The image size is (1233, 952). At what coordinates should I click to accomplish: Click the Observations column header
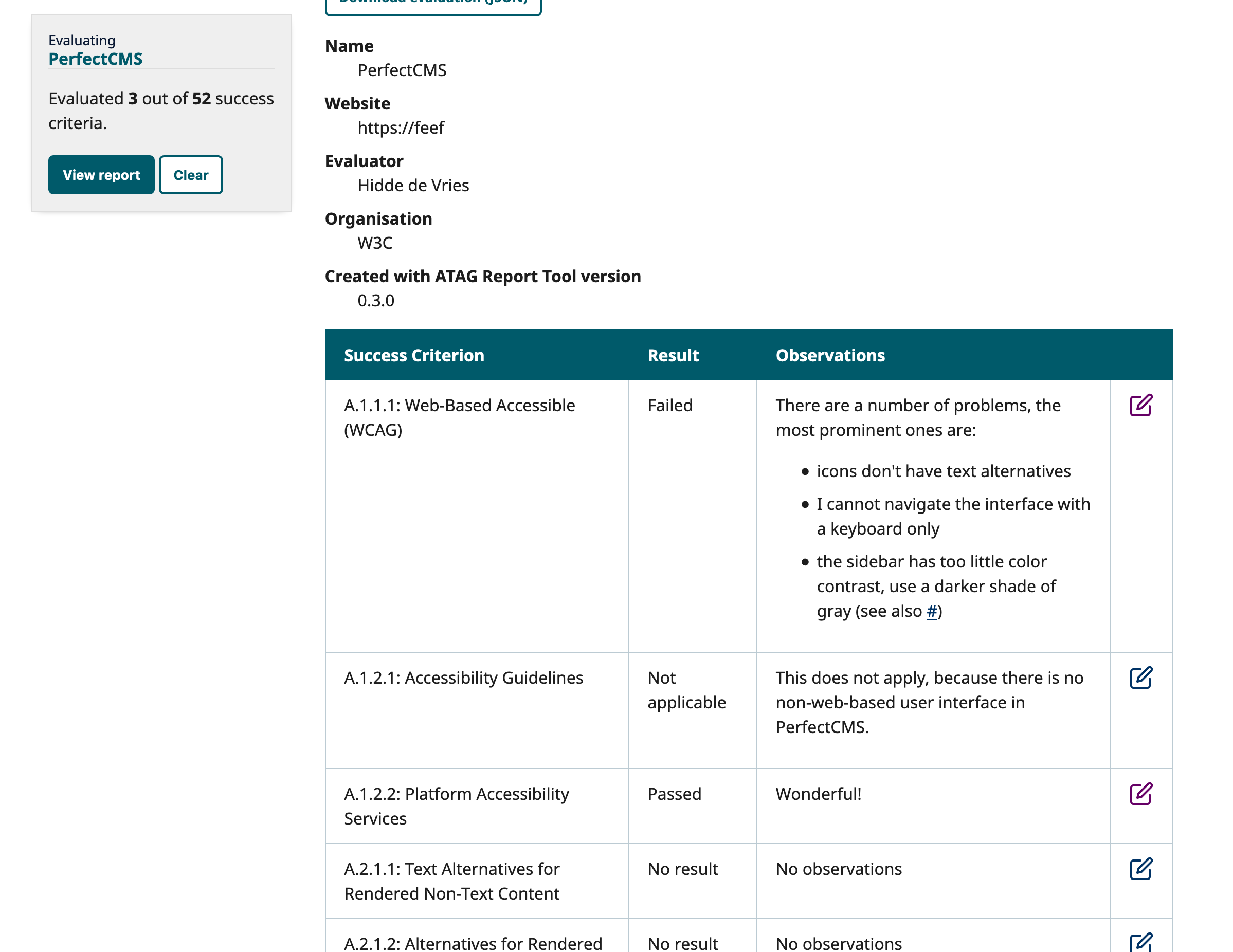(x=830, y=355)
